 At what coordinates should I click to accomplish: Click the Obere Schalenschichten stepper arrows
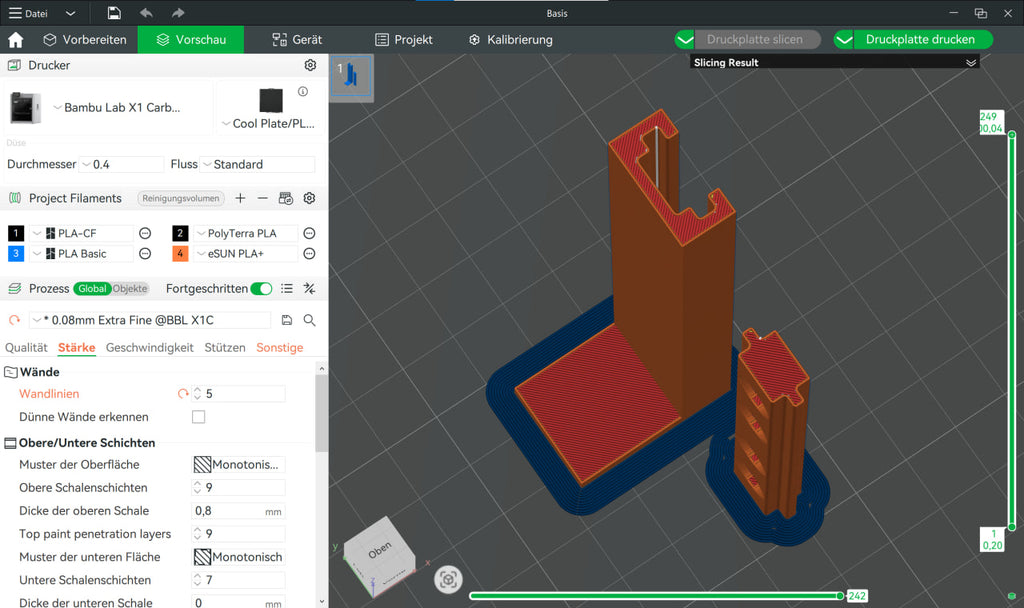197,488
